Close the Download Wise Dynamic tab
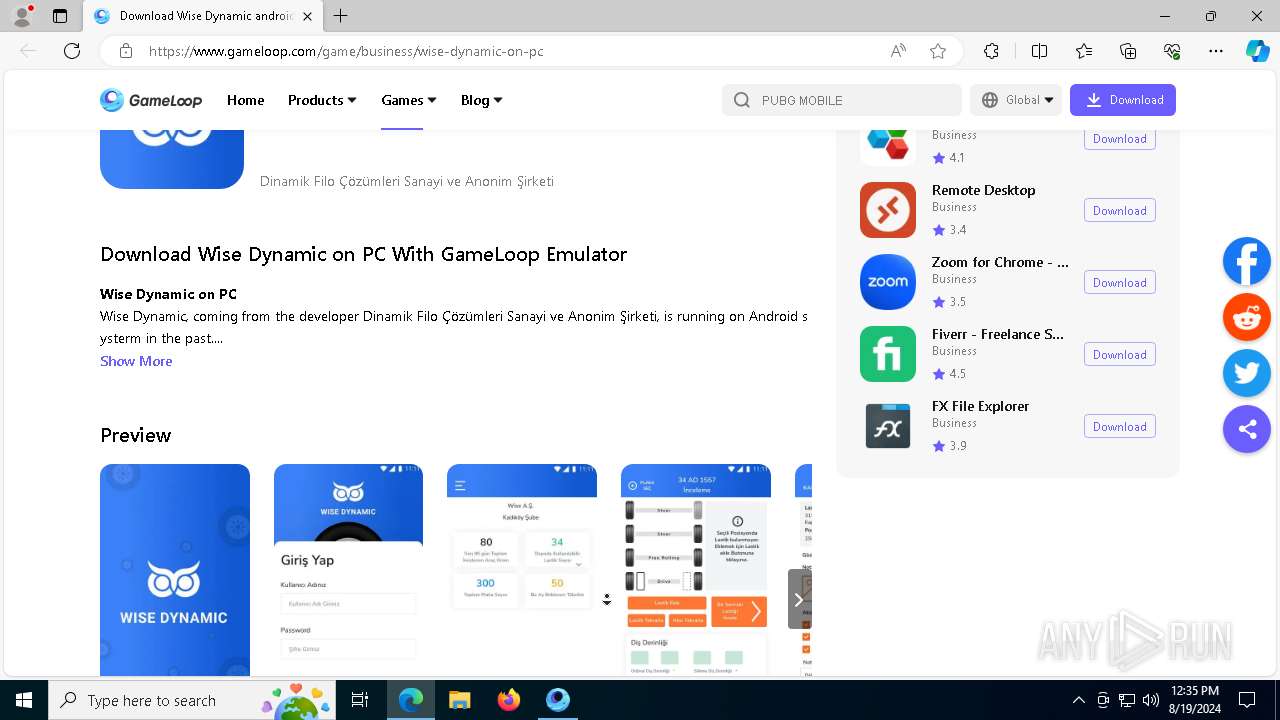This screenshot has width=1280, height=720. 307,16
